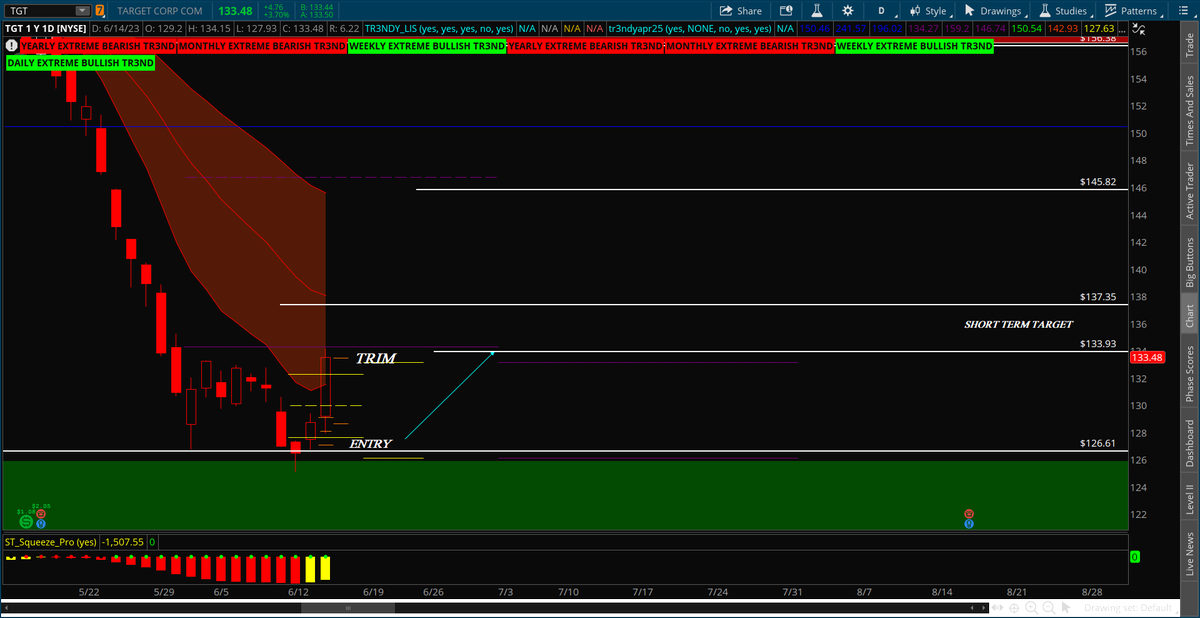This screenshot has height=618, width=1200.
Task: Click the zoom in magnifier icon
Action: click(1029, 607)
